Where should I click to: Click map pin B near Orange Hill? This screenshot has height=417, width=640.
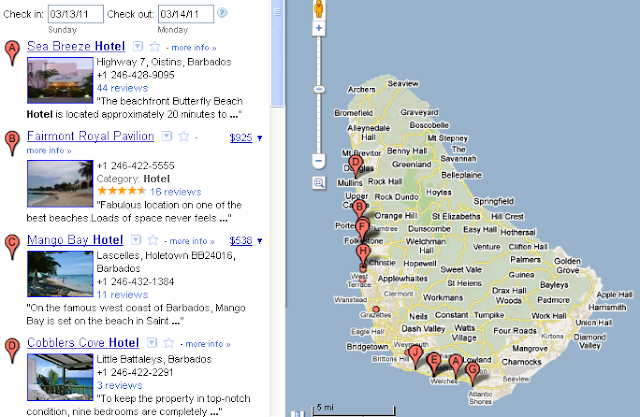pos(359,211)
